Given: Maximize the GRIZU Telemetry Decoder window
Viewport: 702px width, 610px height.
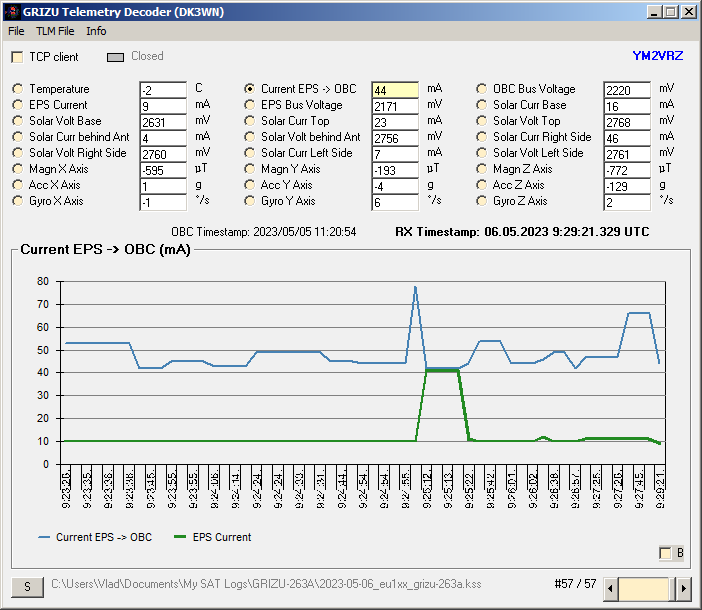Looking at the screenshot, I should (x=670, y=12).
